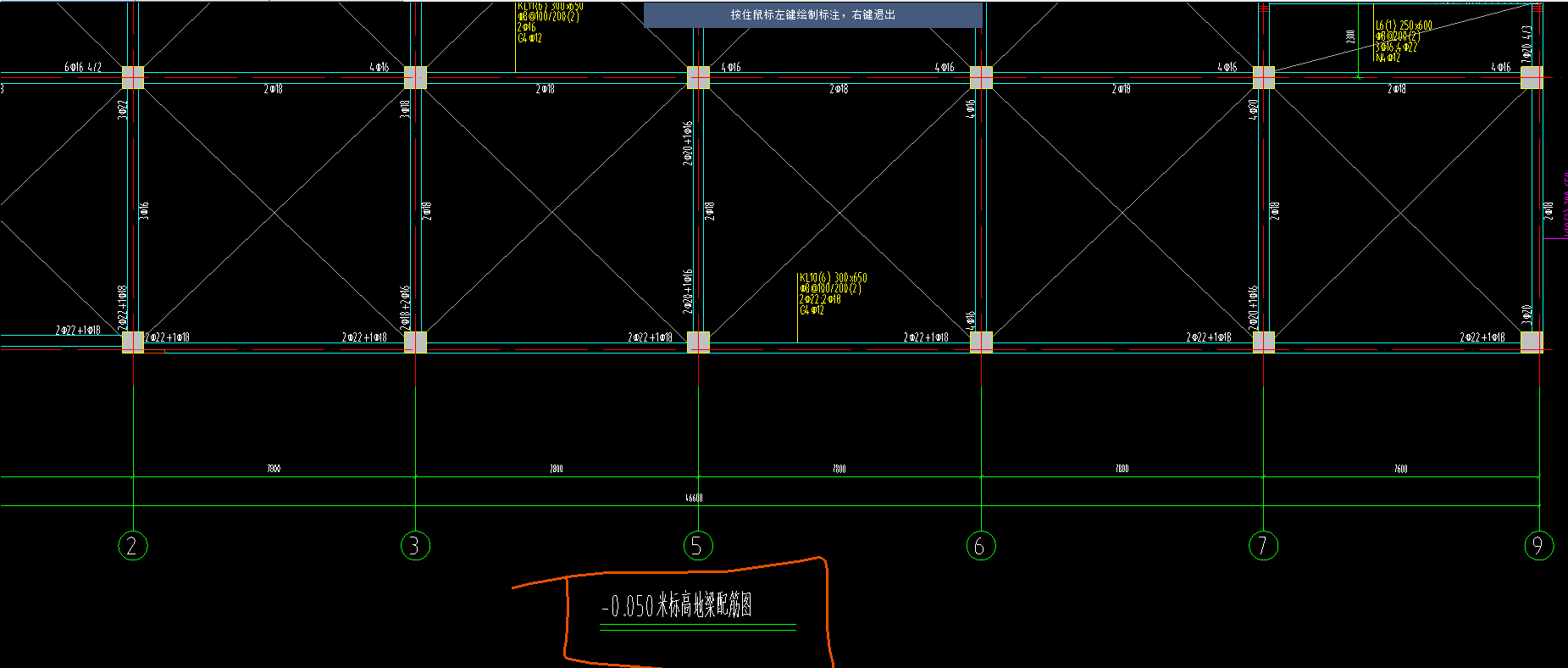Screen dimensions: 1568x668
Task: Click the green 2300 dimension text
Action: (1350, 36)
